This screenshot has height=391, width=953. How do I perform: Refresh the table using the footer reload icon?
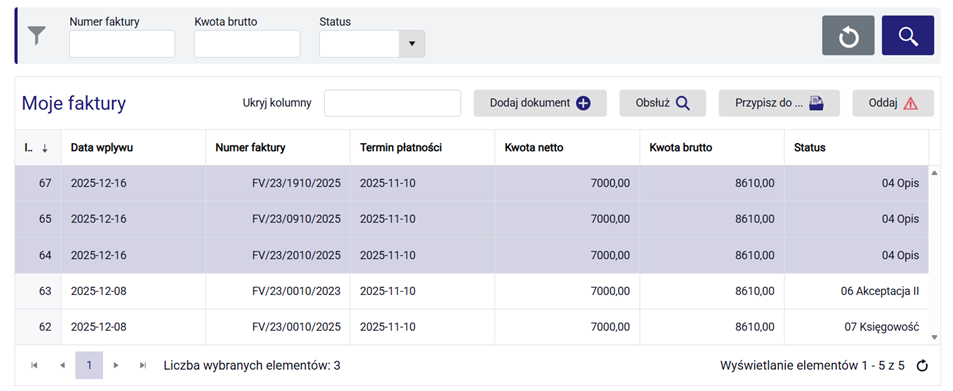coord(922,365)
